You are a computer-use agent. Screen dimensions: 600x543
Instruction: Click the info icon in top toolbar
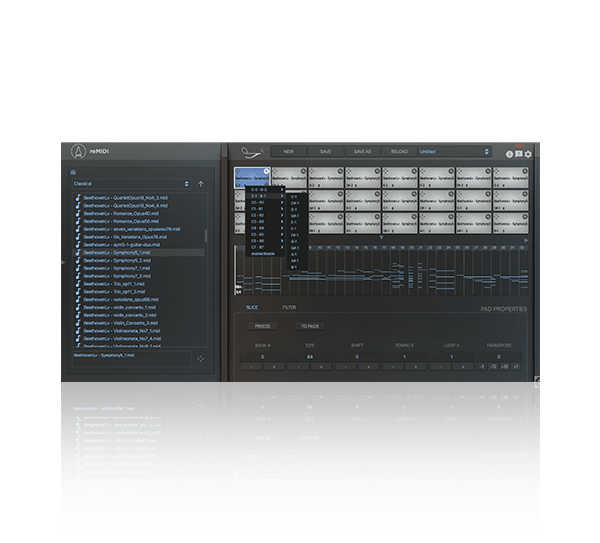tap(509, 154)
